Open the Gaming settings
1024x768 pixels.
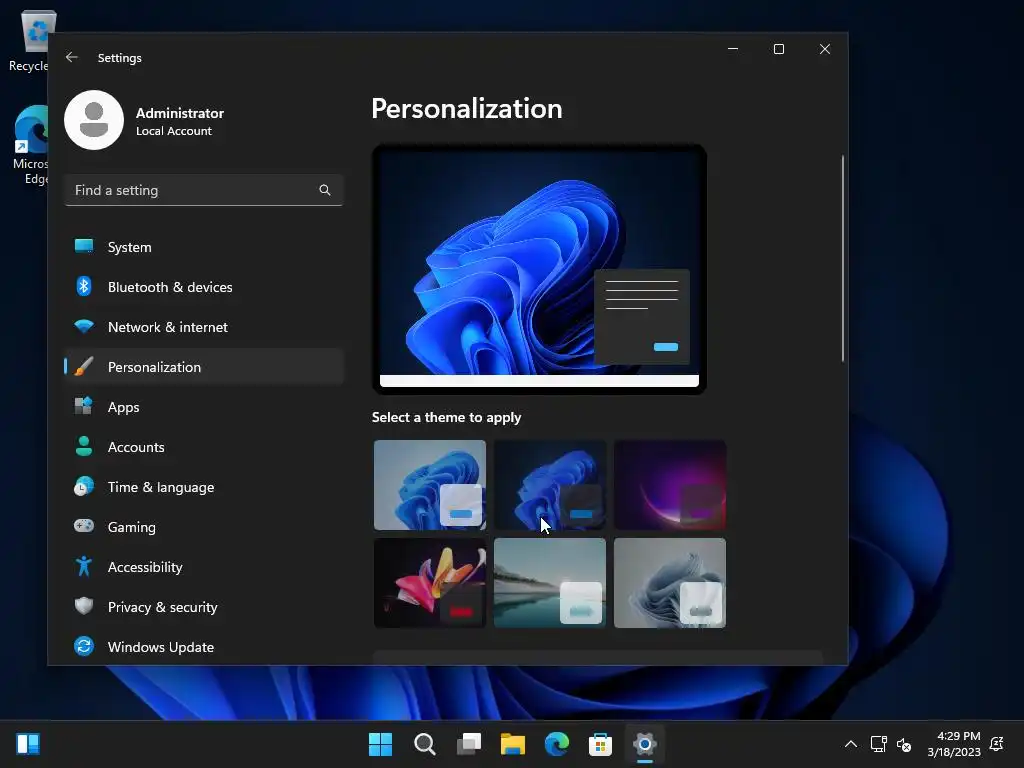pos(204,526)
